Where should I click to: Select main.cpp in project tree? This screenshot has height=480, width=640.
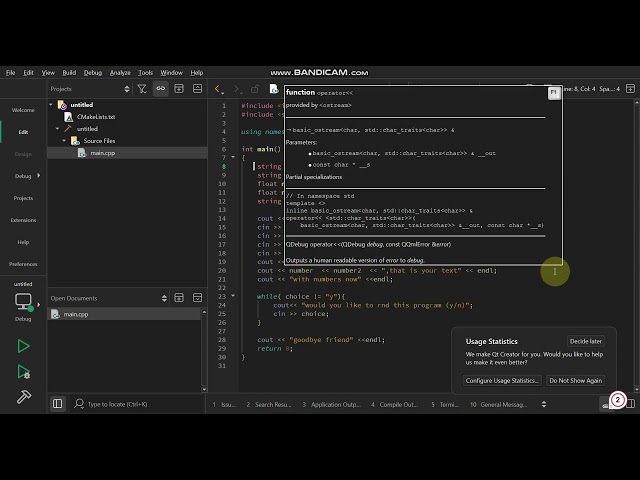102,153
